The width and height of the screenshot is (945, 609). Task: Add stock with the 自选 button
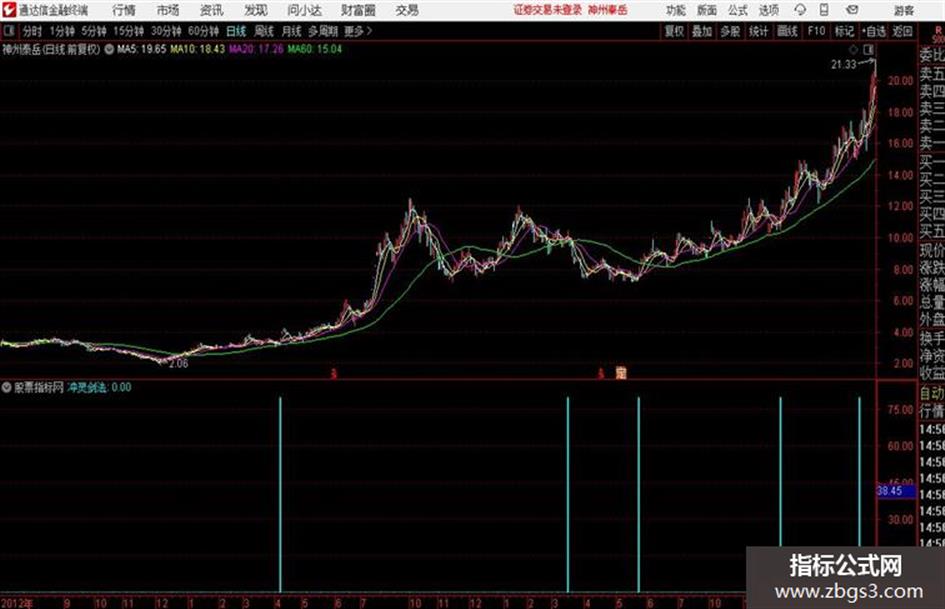pos(874,31)
